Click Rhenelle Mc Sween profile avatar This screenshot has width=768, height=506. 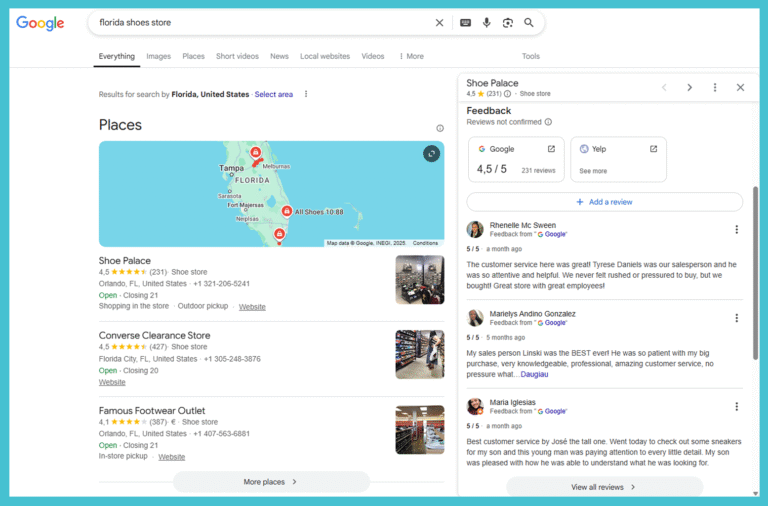(x=475, y=229)
